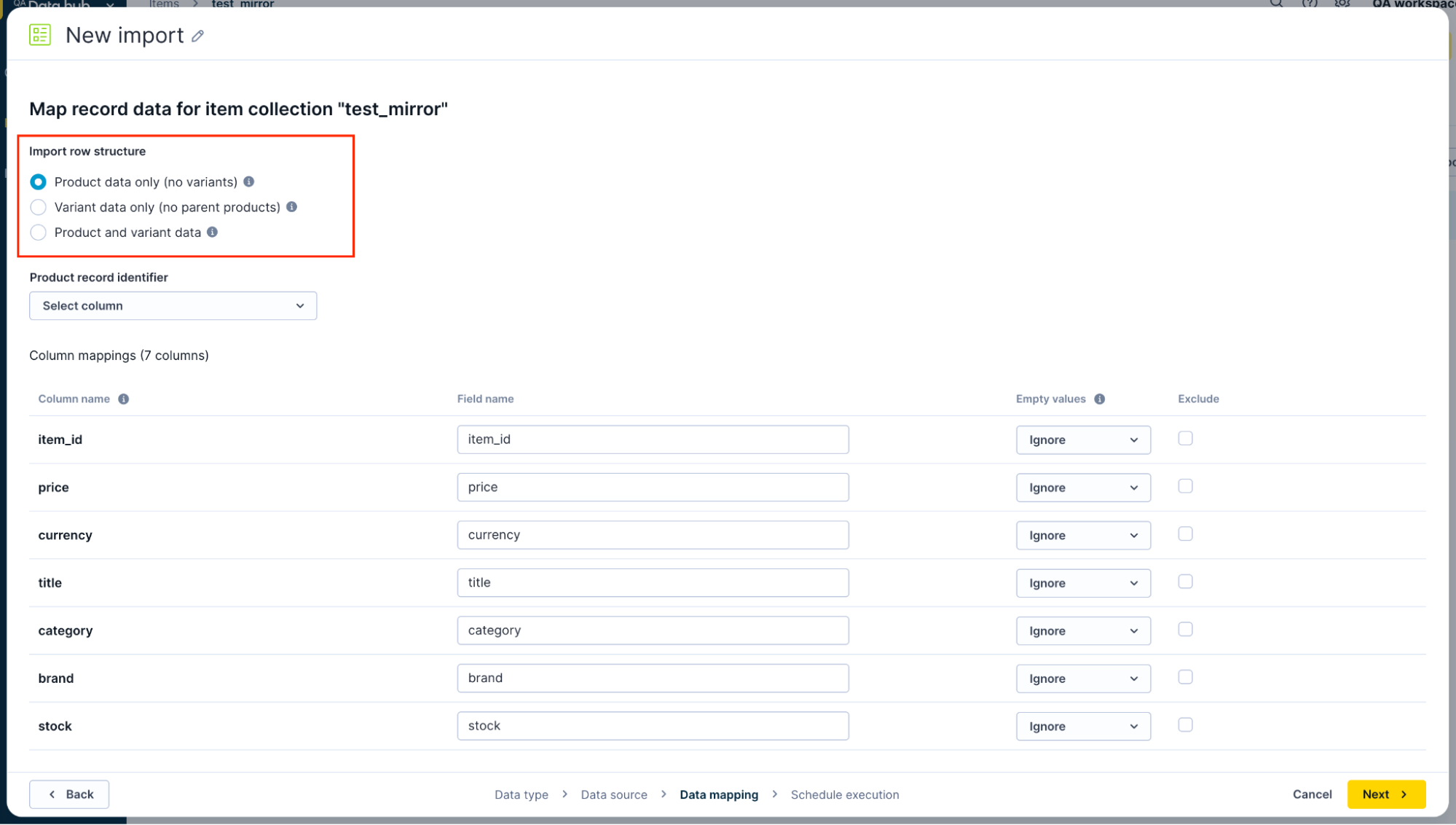Open the Items breadcrumb link
The height and width of the screenshot is (825, 1456).
pos(162,4)
